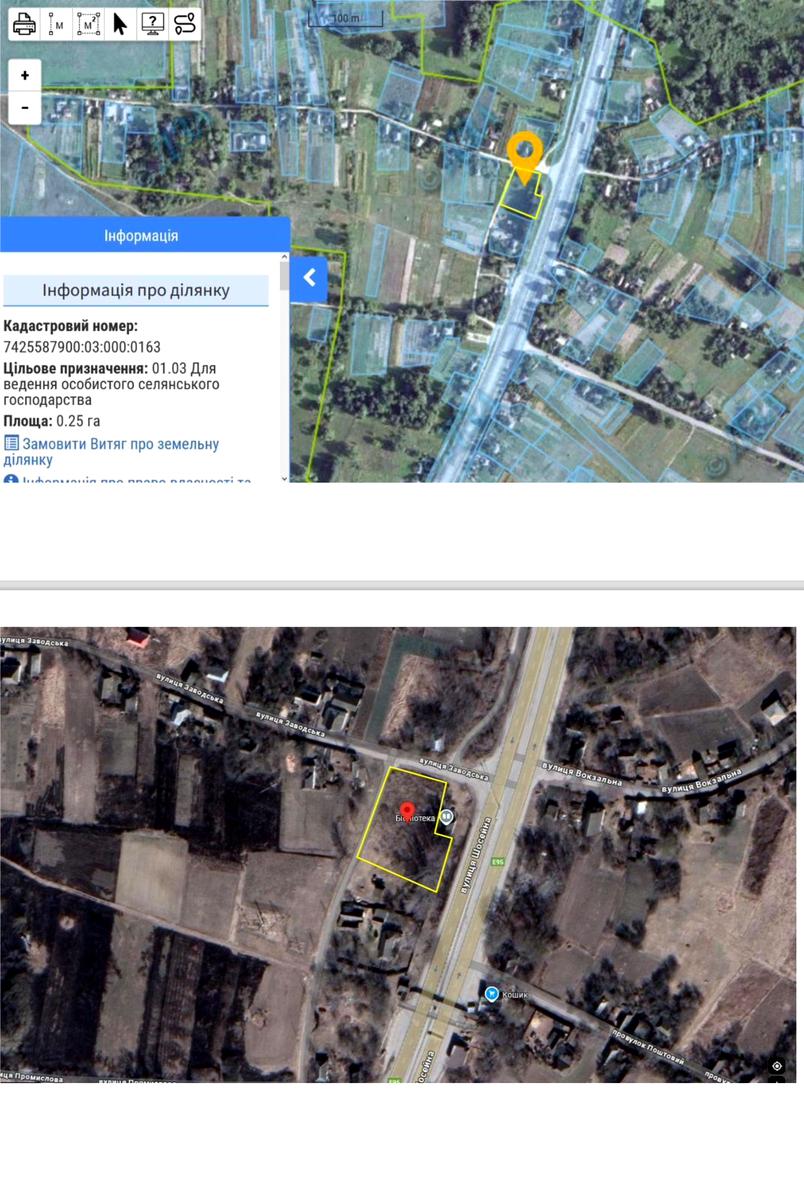Click the Інформація про ділянку section header
The width and height of the screenshot is (804, 1200).
(x=136, y=290)
